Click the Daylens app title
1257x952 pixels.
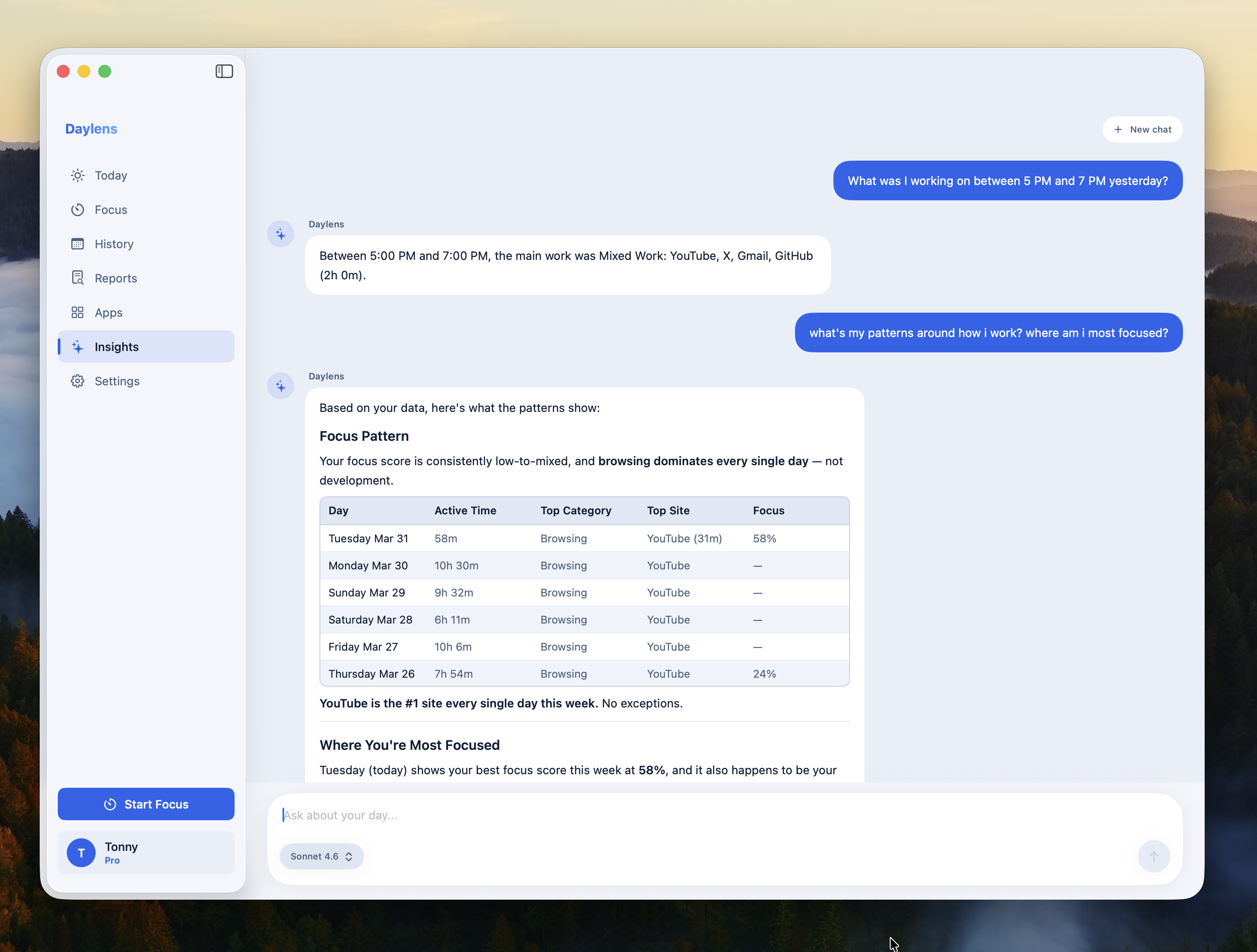(92, 129)
